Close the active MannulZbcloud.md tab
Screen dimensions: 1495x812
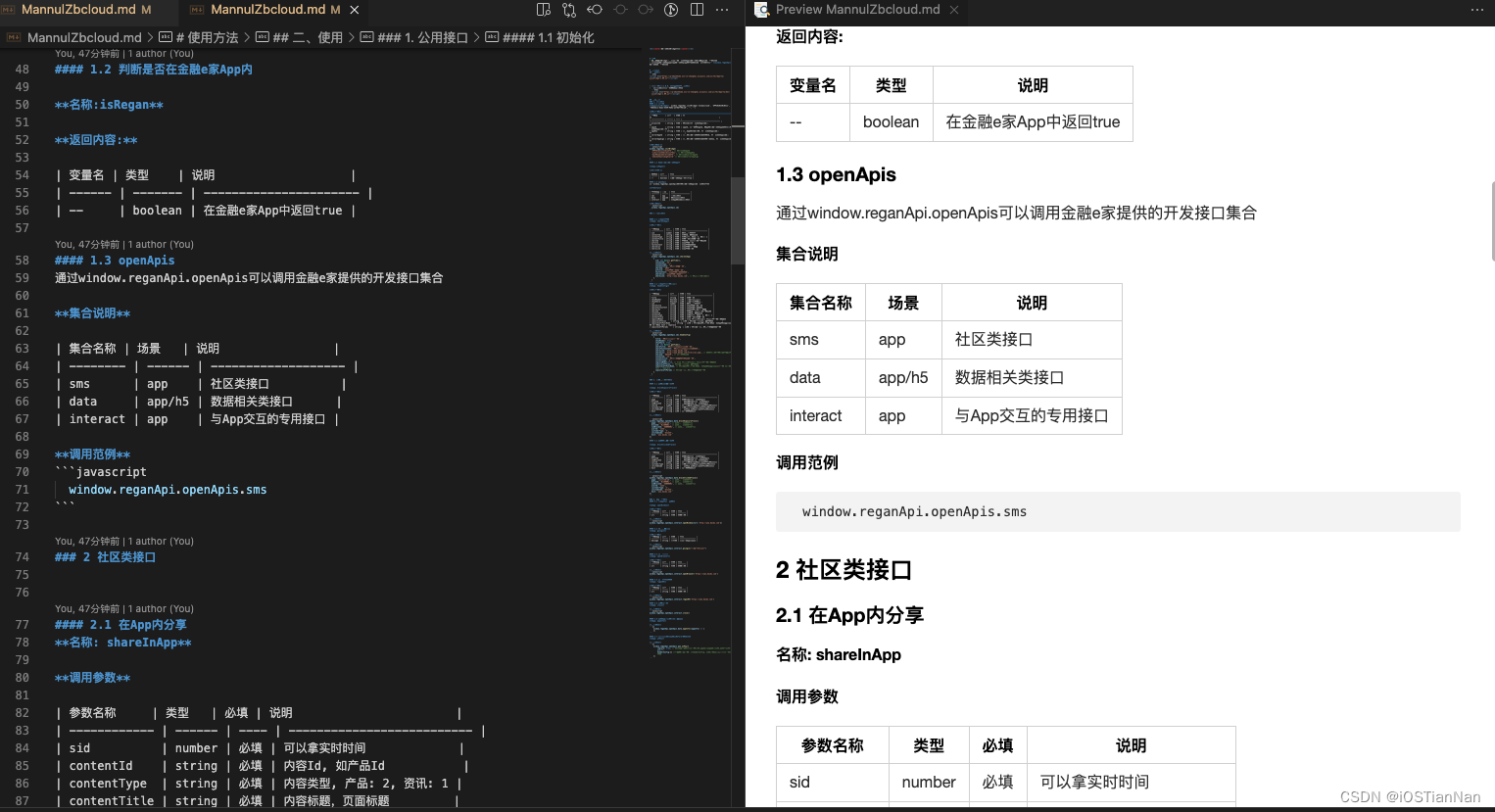point(355,10)
